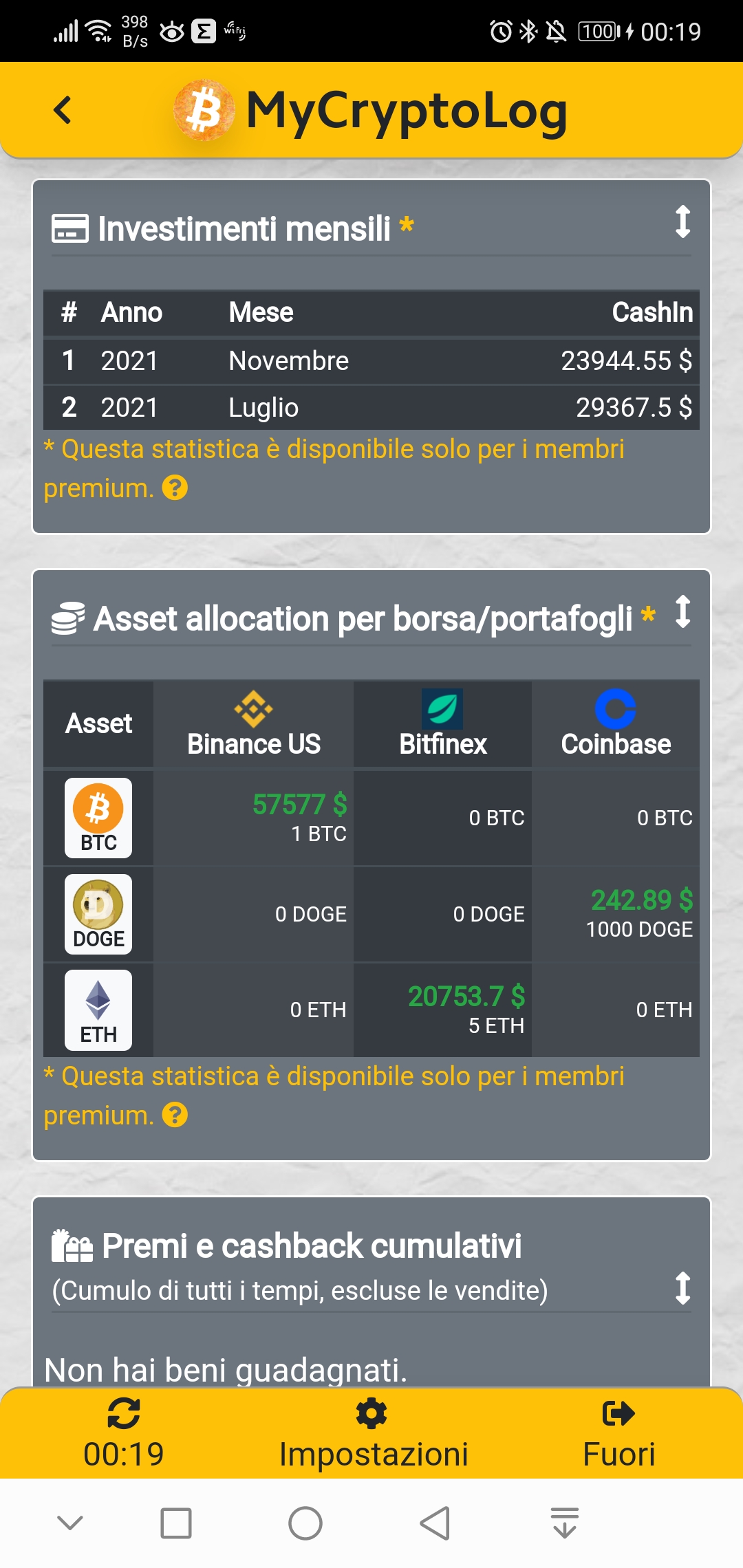Select the Coinbase column header
Image resolution: width=743 pixels, height=1568 pixels.
(x=616, y=724)
